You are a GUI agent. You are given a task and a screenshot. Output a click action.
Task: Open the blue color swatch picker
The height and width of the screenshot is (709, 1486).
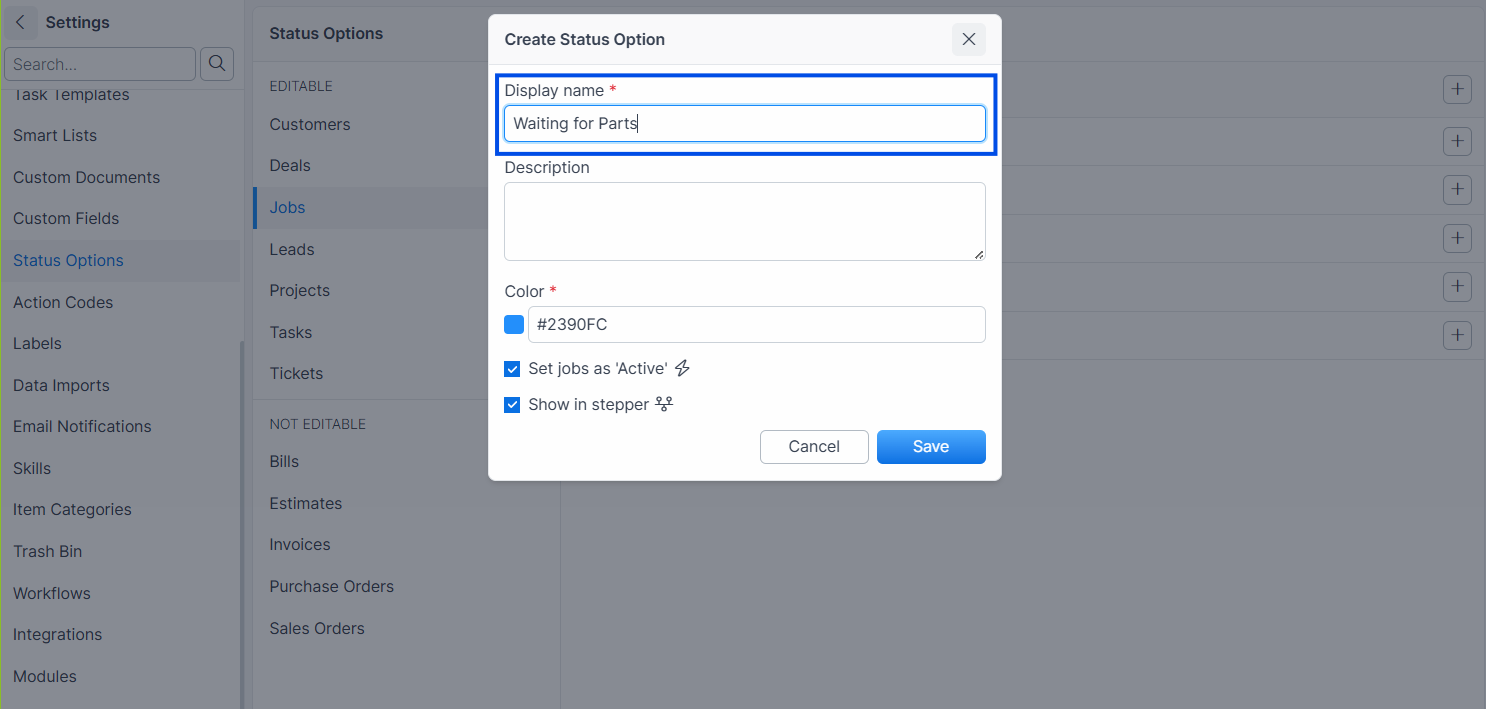click(x=514, y=324)
